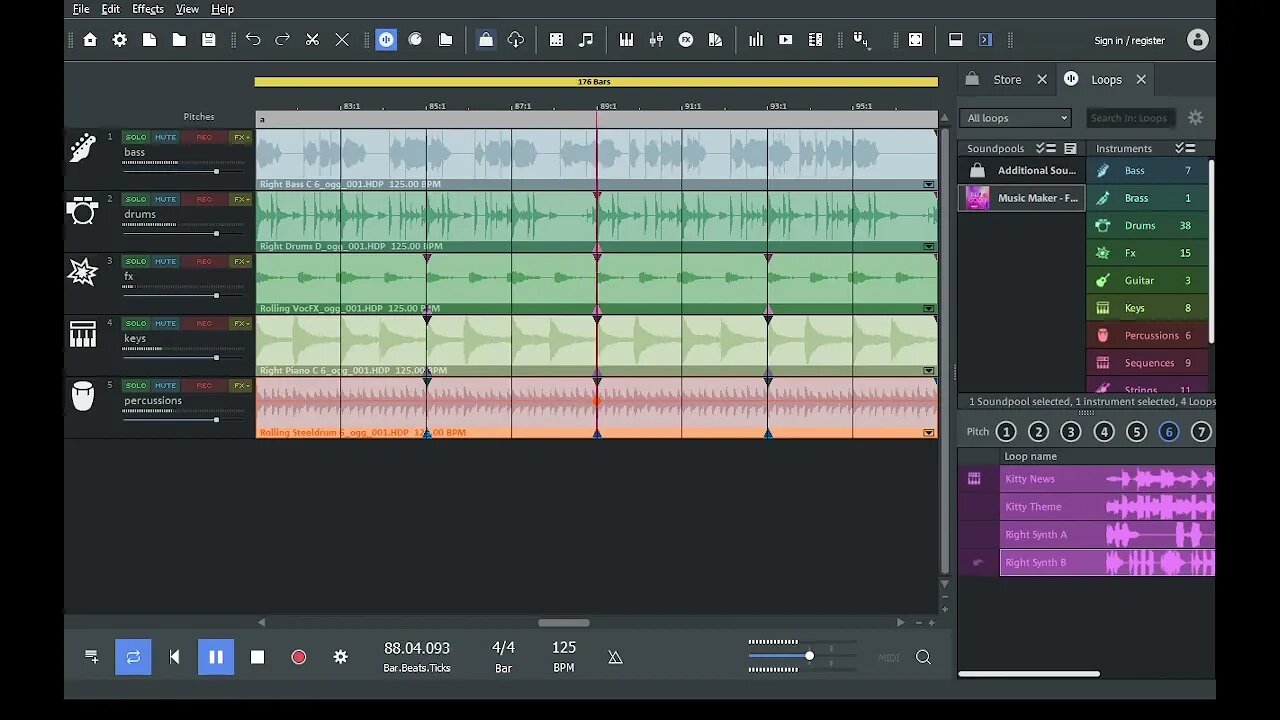Click the film strip icon next to the music note

(556, 40)
